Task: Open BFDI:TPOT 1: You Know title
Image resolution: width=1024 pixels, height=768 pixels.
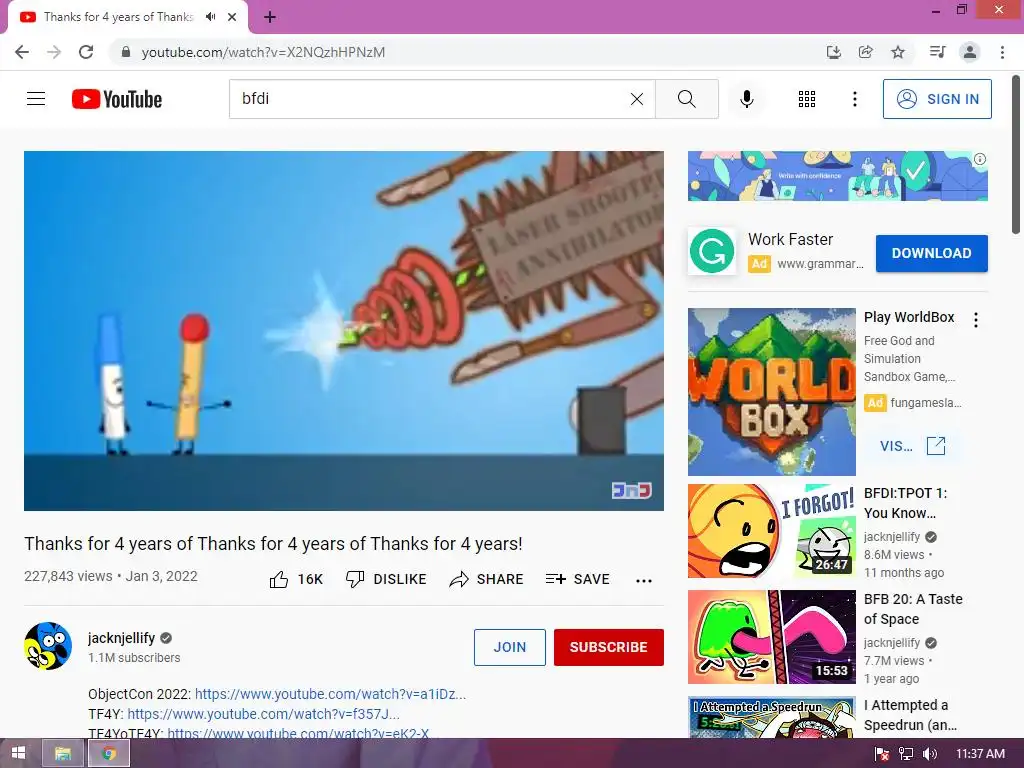Action: [x=905, y=503]
